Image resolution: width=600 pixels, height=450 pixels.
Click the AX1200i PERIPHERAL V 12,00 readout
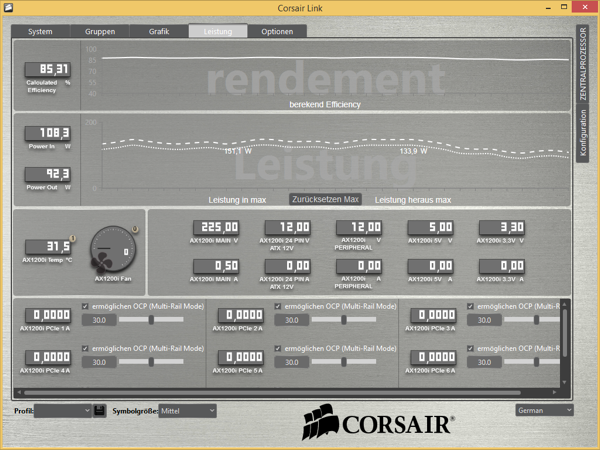click(x=359, y=227)
